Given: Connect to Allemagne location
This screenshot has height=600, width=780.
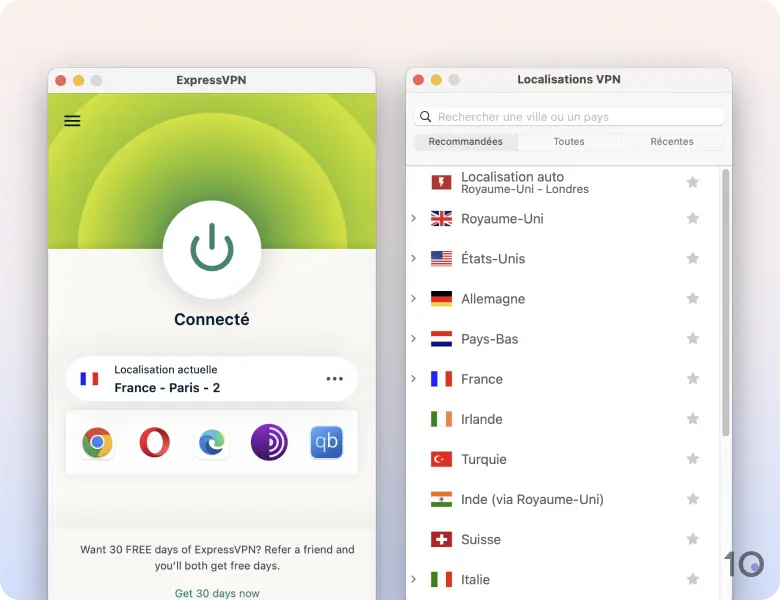Looking at the screenshot, I should coord(493,299).
